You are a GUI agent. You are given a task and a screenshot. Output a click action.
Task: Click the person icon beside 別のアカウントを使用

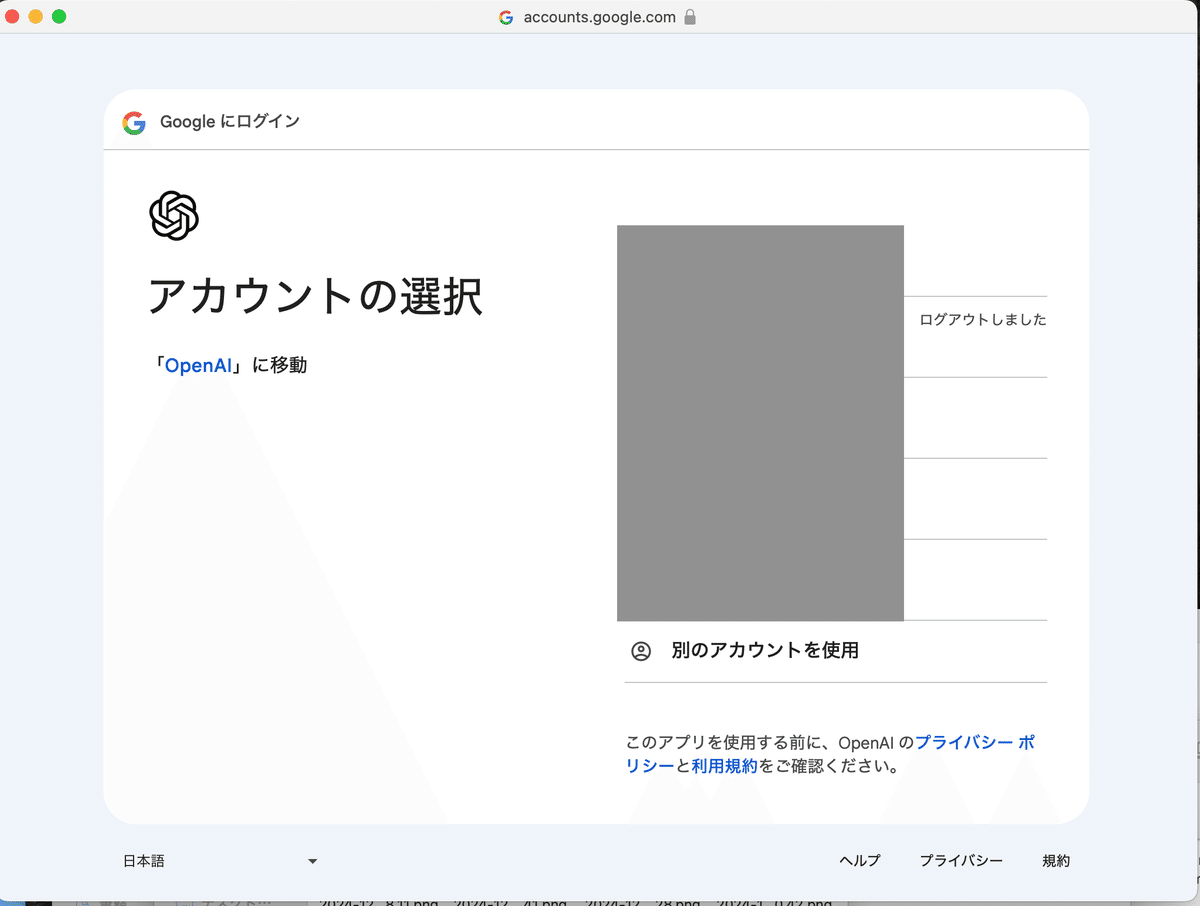pos(641,651)
